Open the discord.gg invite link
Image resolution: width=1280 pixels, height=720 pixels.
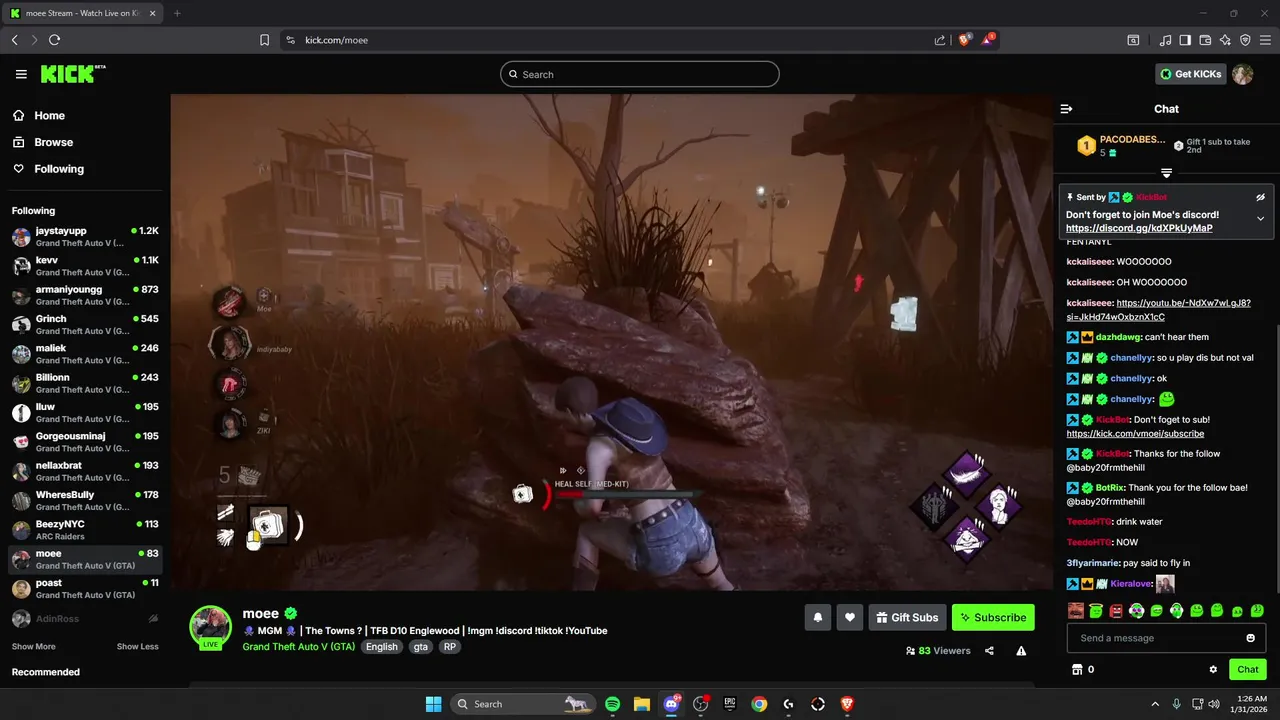pyautogui.click(x=1139, y=228)
